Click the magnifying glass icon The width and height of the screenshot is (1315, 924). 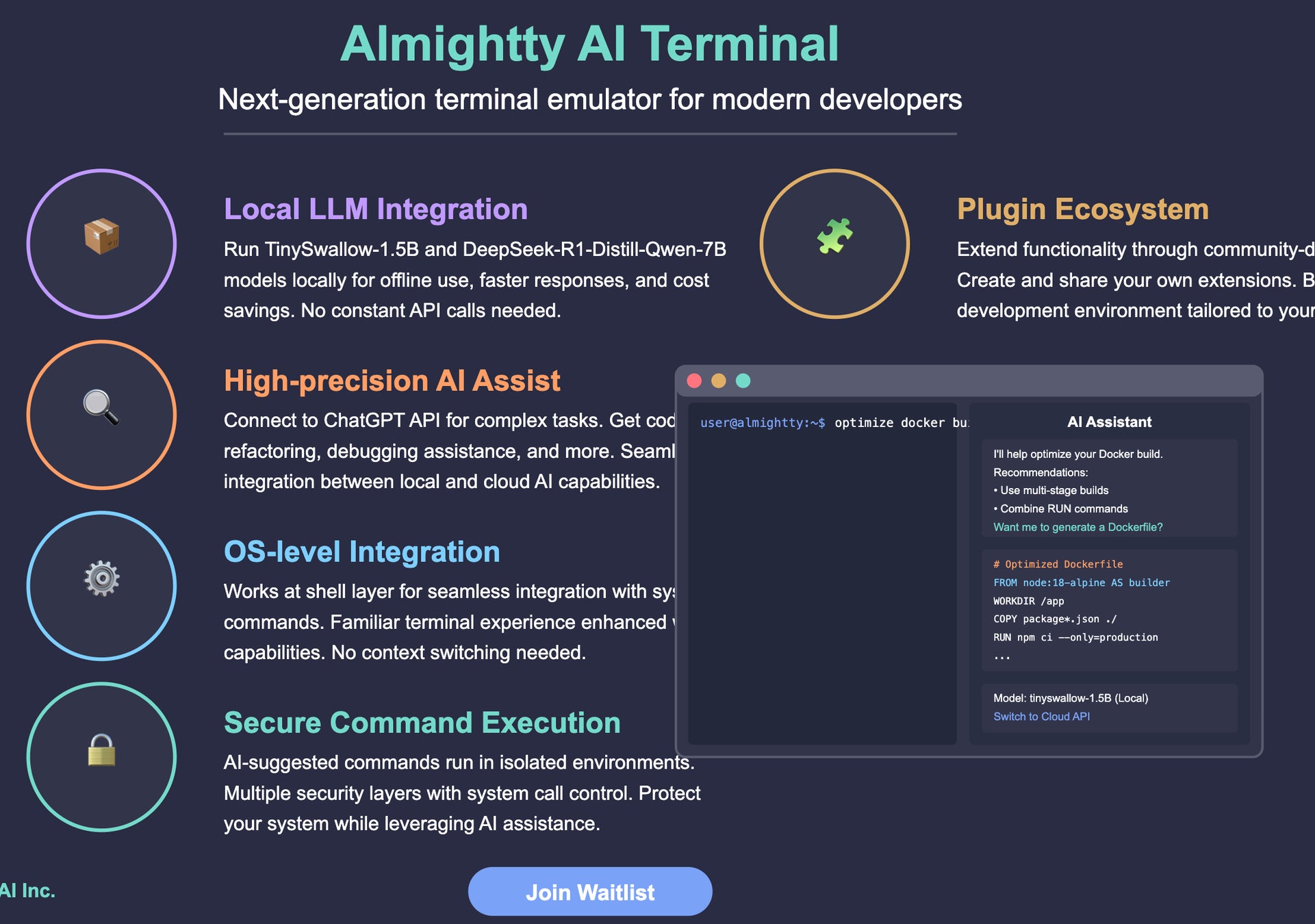pos(101,408)
